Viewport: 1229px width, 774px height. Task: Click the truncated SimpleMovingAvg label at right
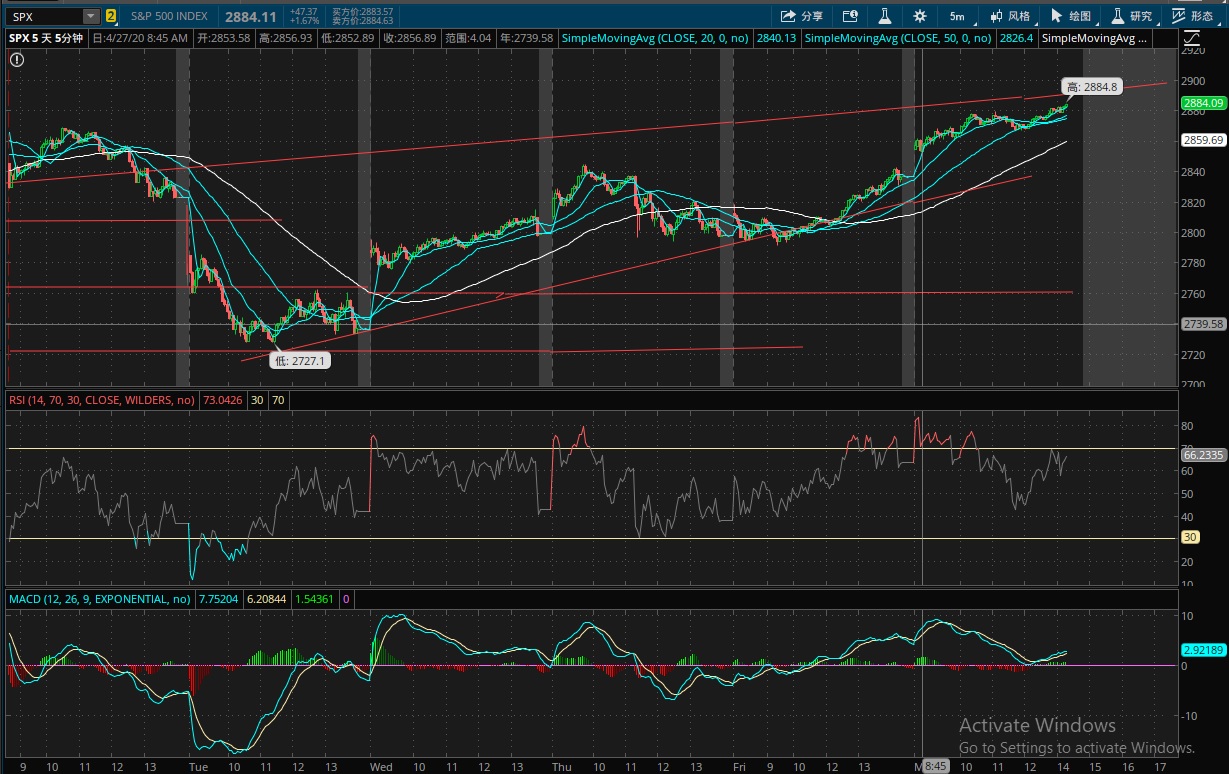(x=1095, y=38)
